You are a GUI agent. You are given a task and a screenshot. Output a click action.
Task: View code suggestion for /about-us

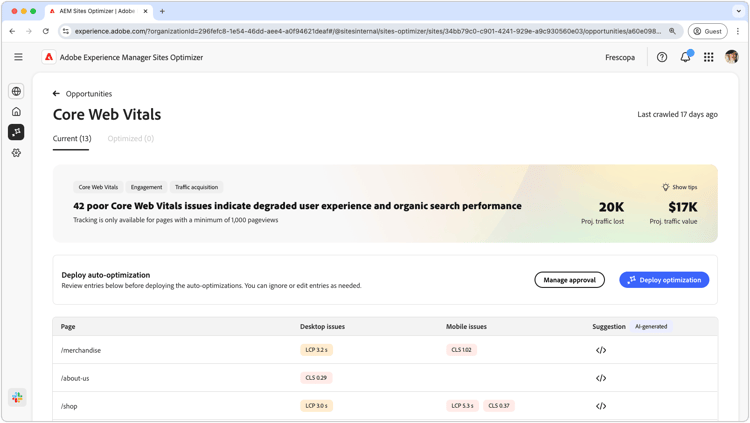click(601, 378)
